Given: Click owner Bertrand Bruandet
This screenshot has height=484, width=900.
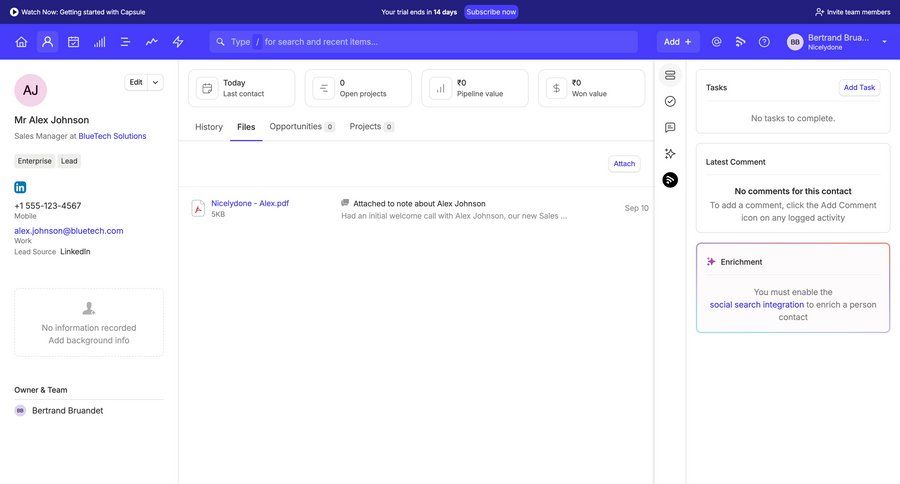Looking at the screenshot, I should (68, 411).
